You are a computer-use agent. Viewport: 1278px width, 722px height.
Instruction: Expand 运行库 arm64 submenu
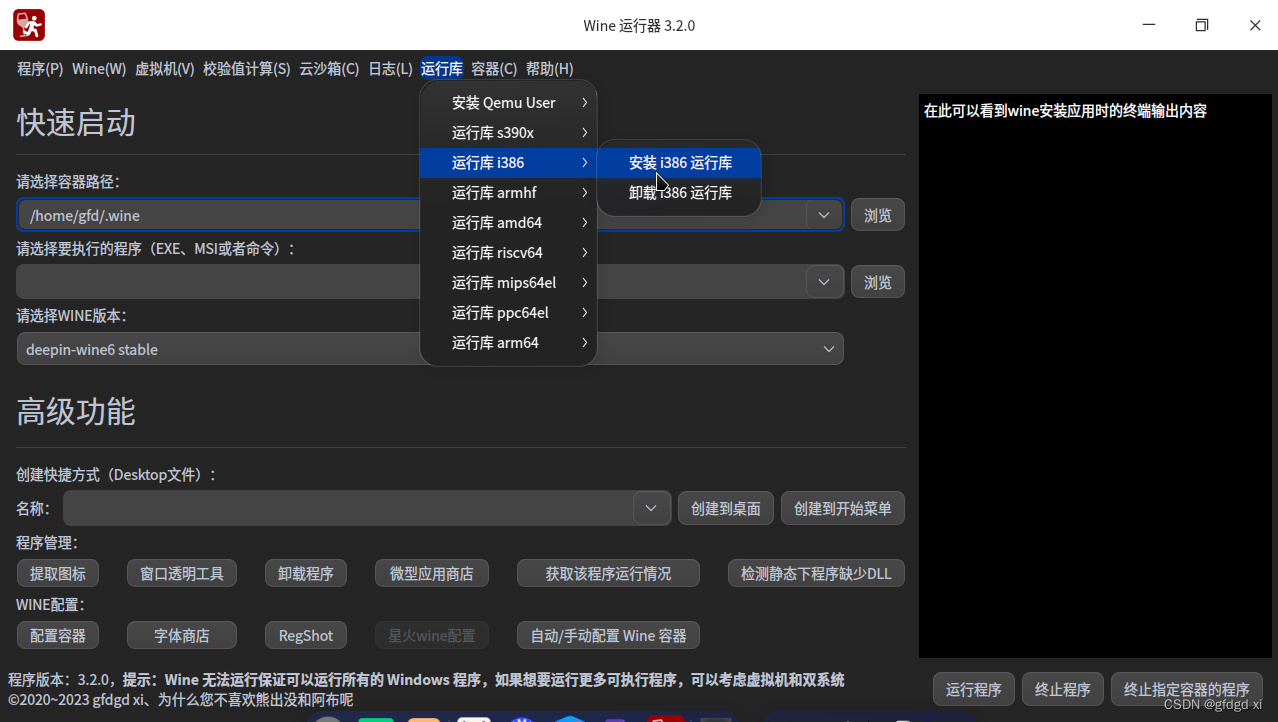508,343
